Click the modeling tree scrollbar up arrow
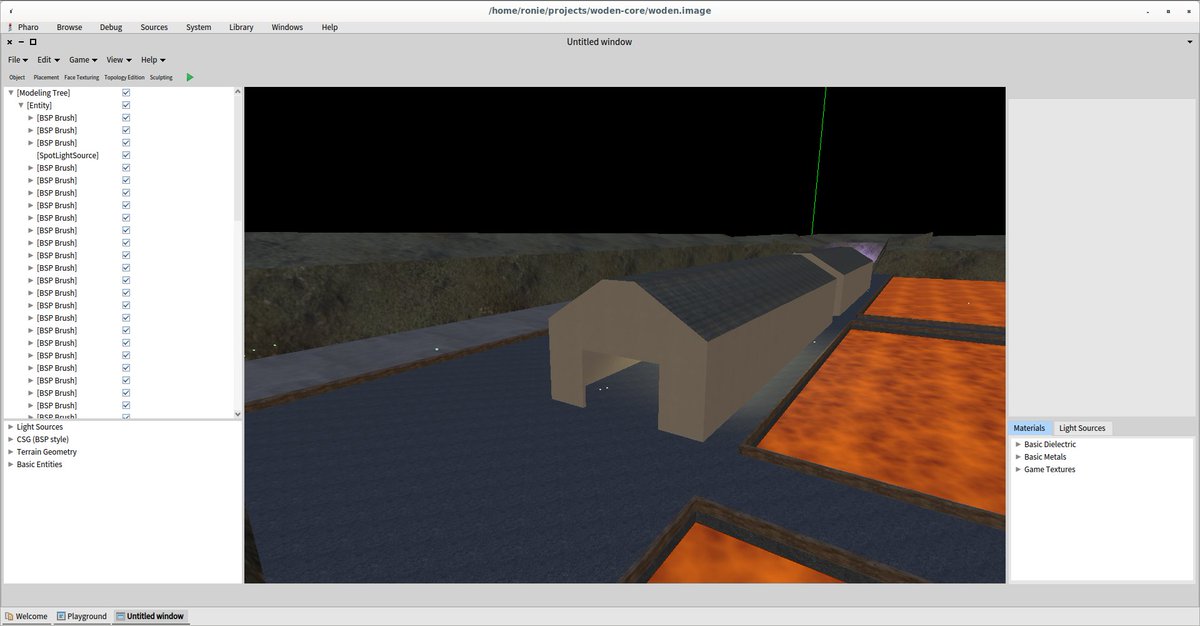Screen dimensions: 1200x626 (x=238, y=92)
